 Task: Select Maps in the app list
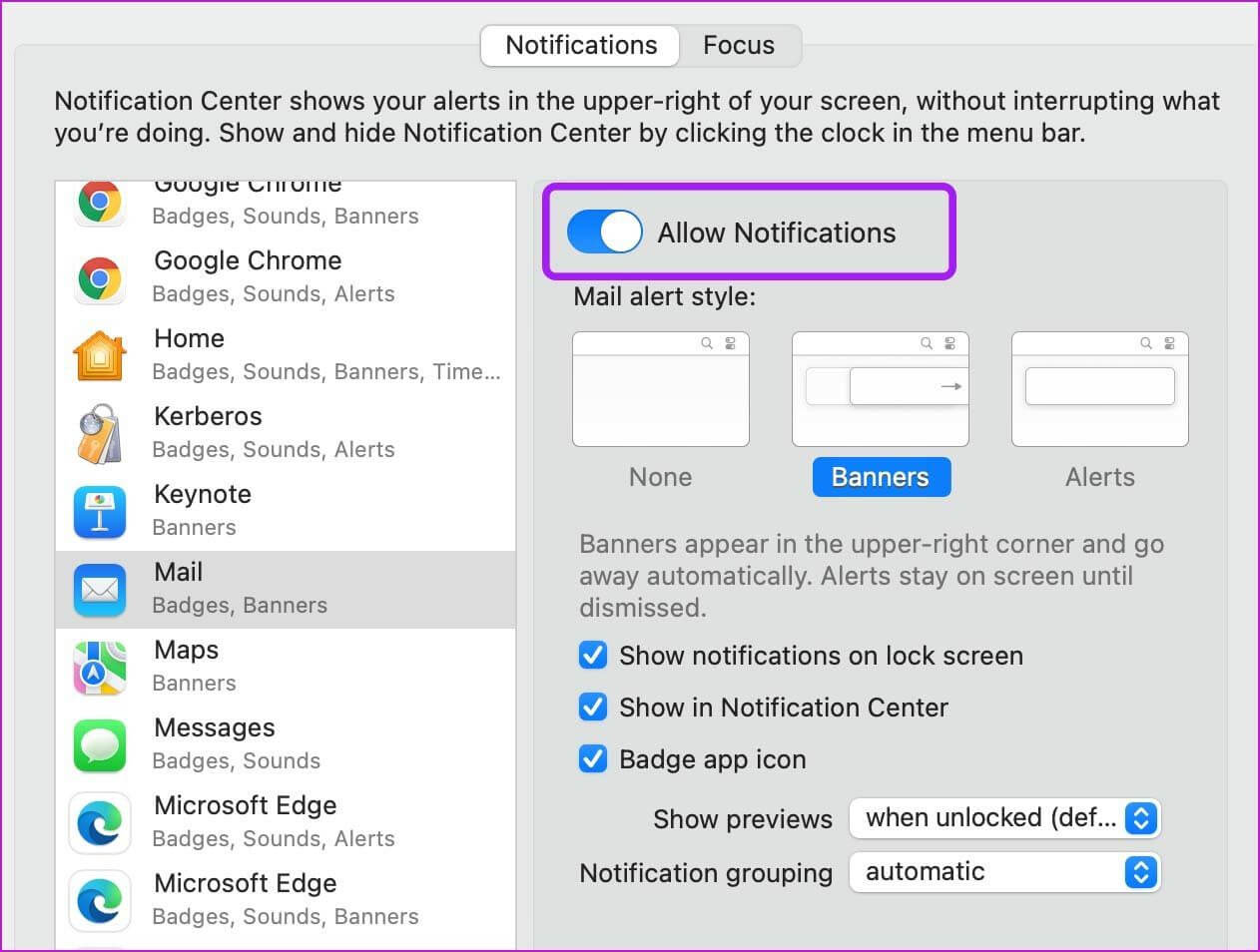click(x=286, y=668)
